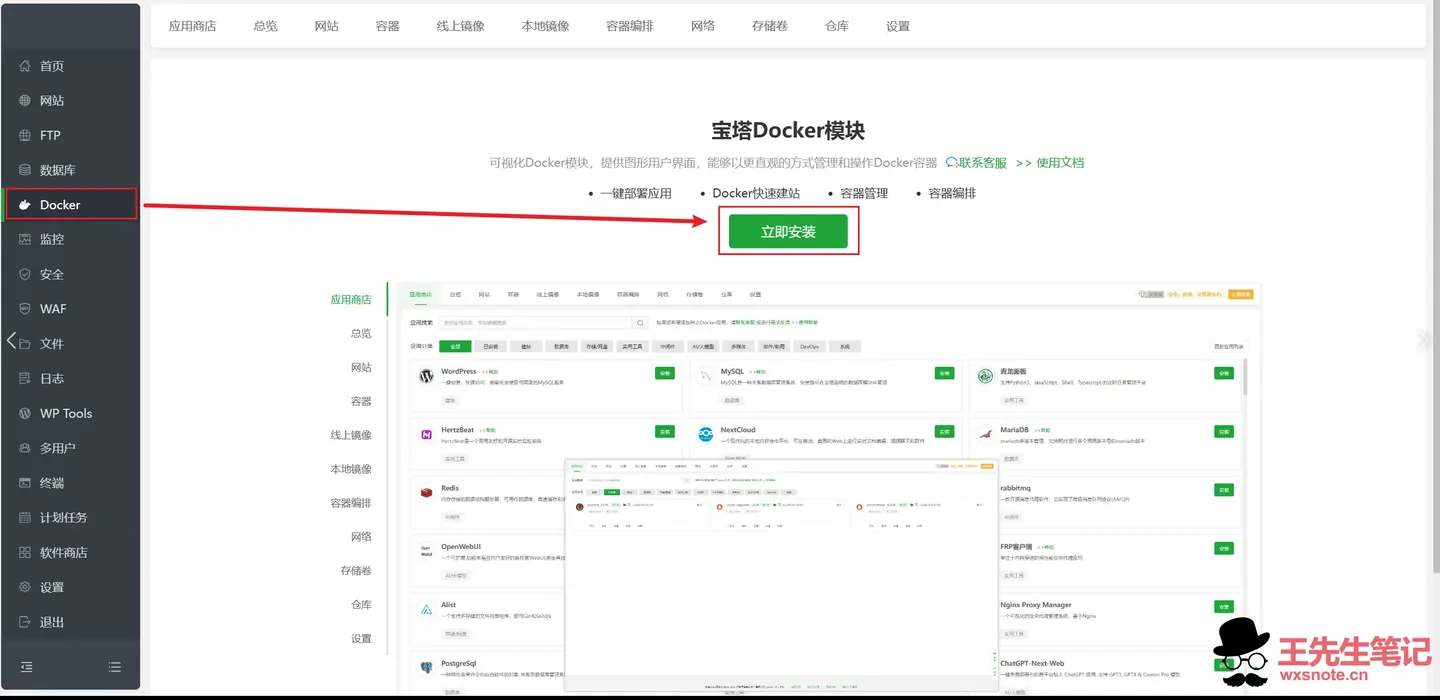Click the 容器管理 feature text
Viewport: 1440px width, 700px height.
click(864, 193)
